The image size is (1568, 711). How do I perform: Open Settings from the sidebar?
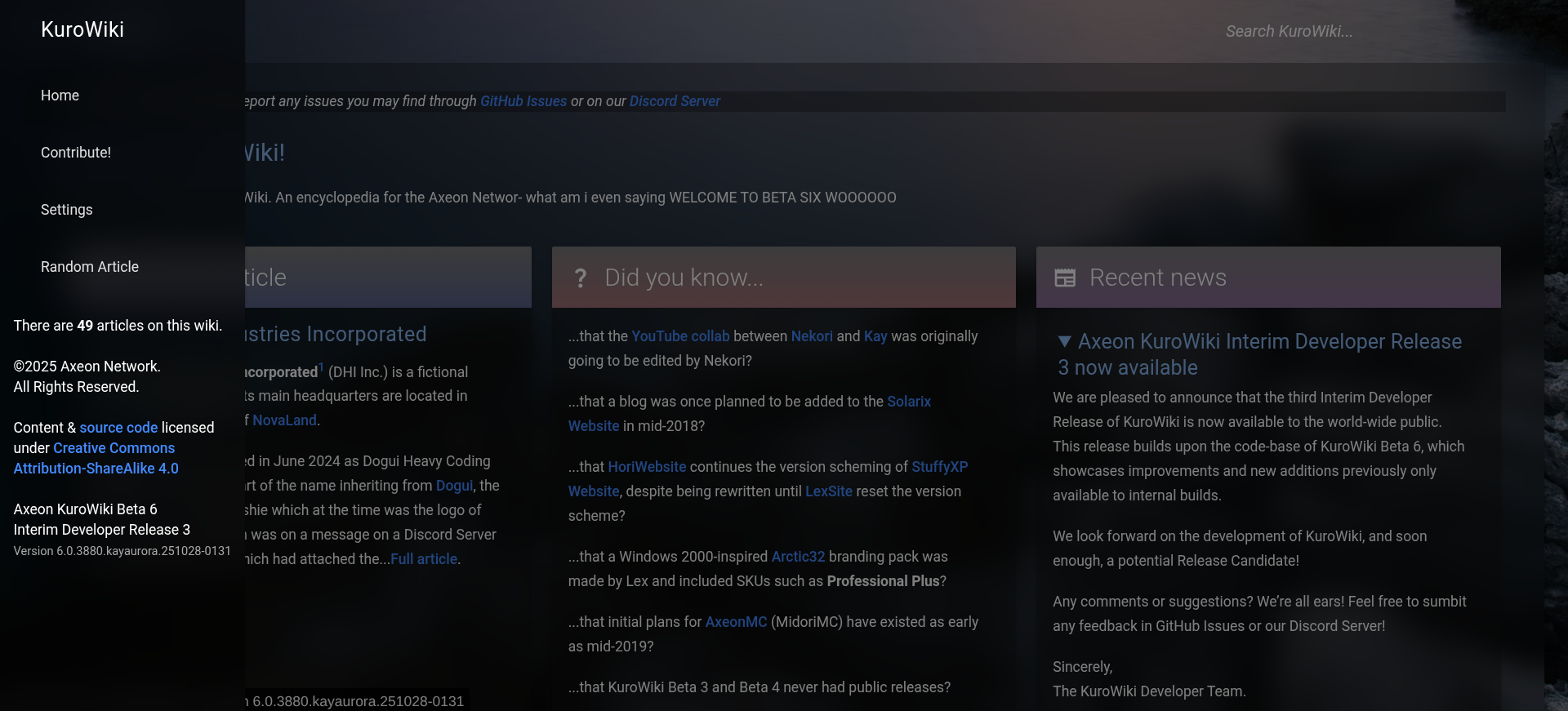click(67, 210)
